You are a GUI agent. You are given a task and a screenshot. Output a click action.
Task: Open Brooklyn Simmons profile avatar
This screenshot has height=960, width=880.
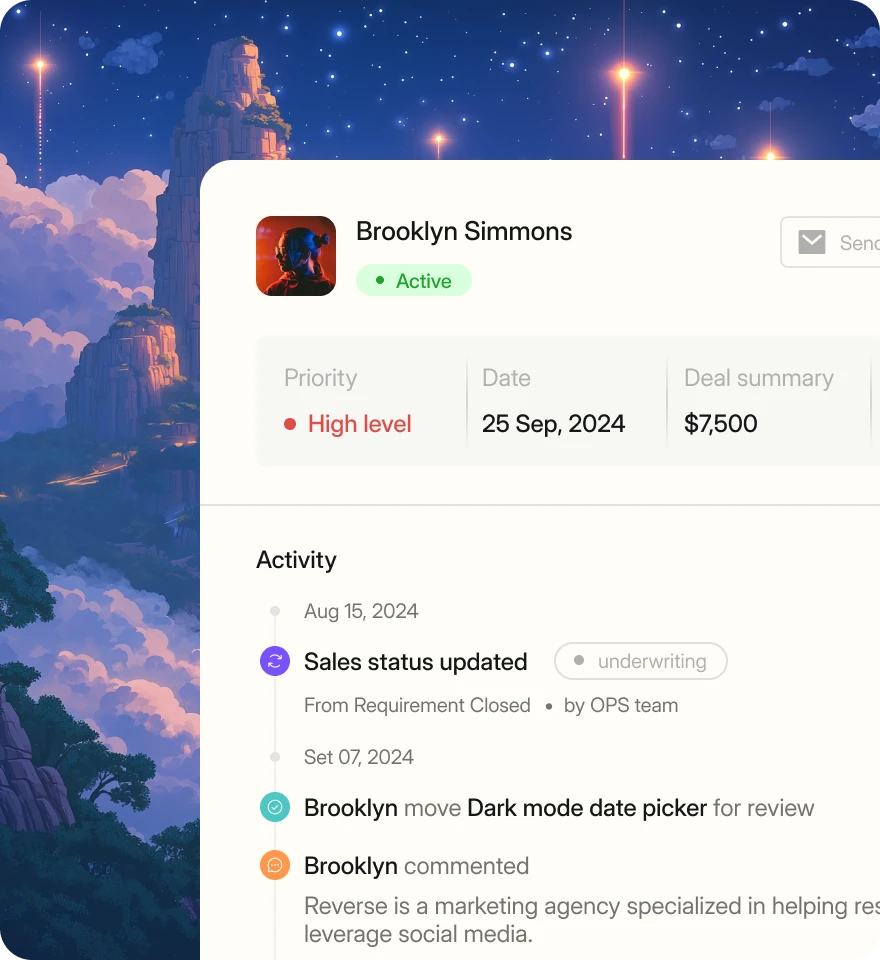tap(296, 256)
